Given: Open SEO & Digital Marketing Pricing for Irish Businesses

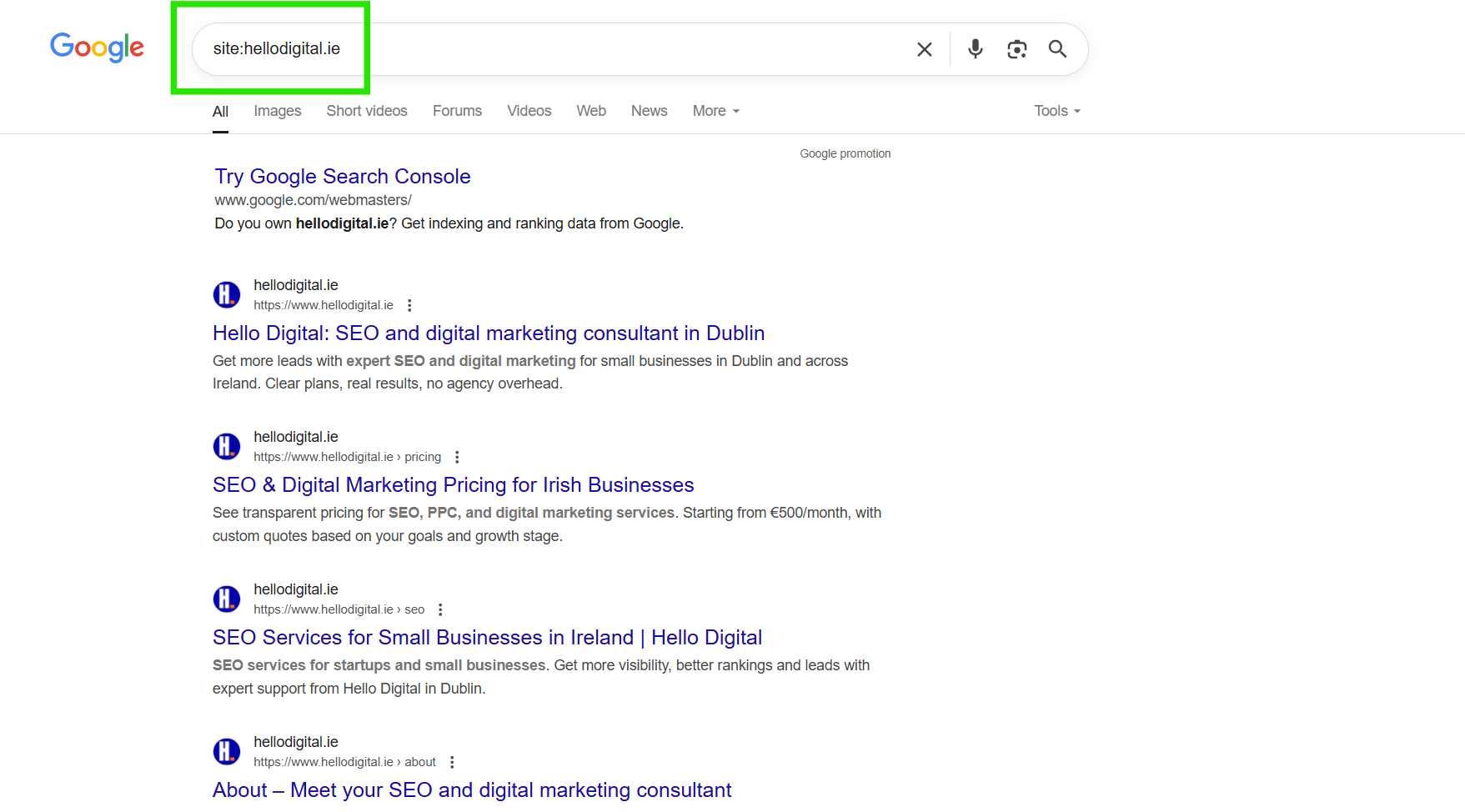Looking at the screenshot, I should [453, 484].
